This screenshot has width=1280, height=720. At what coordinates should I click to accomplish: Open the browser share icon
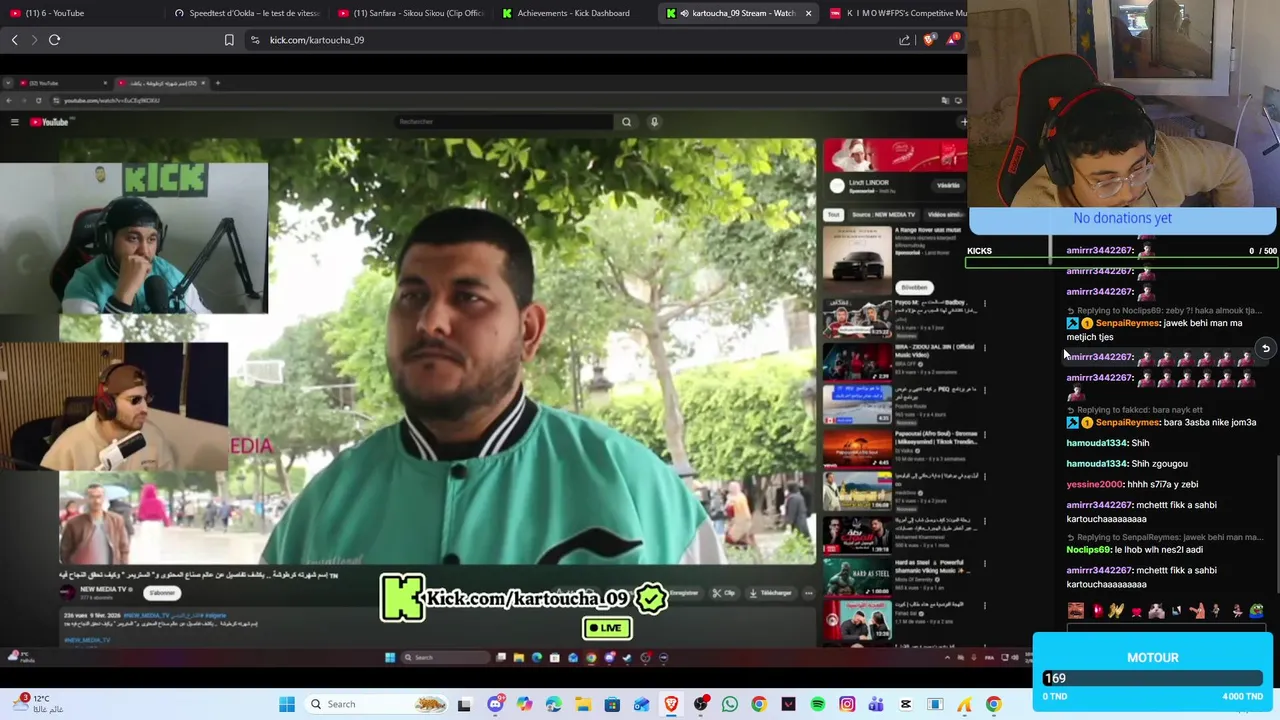coord(904,40)
